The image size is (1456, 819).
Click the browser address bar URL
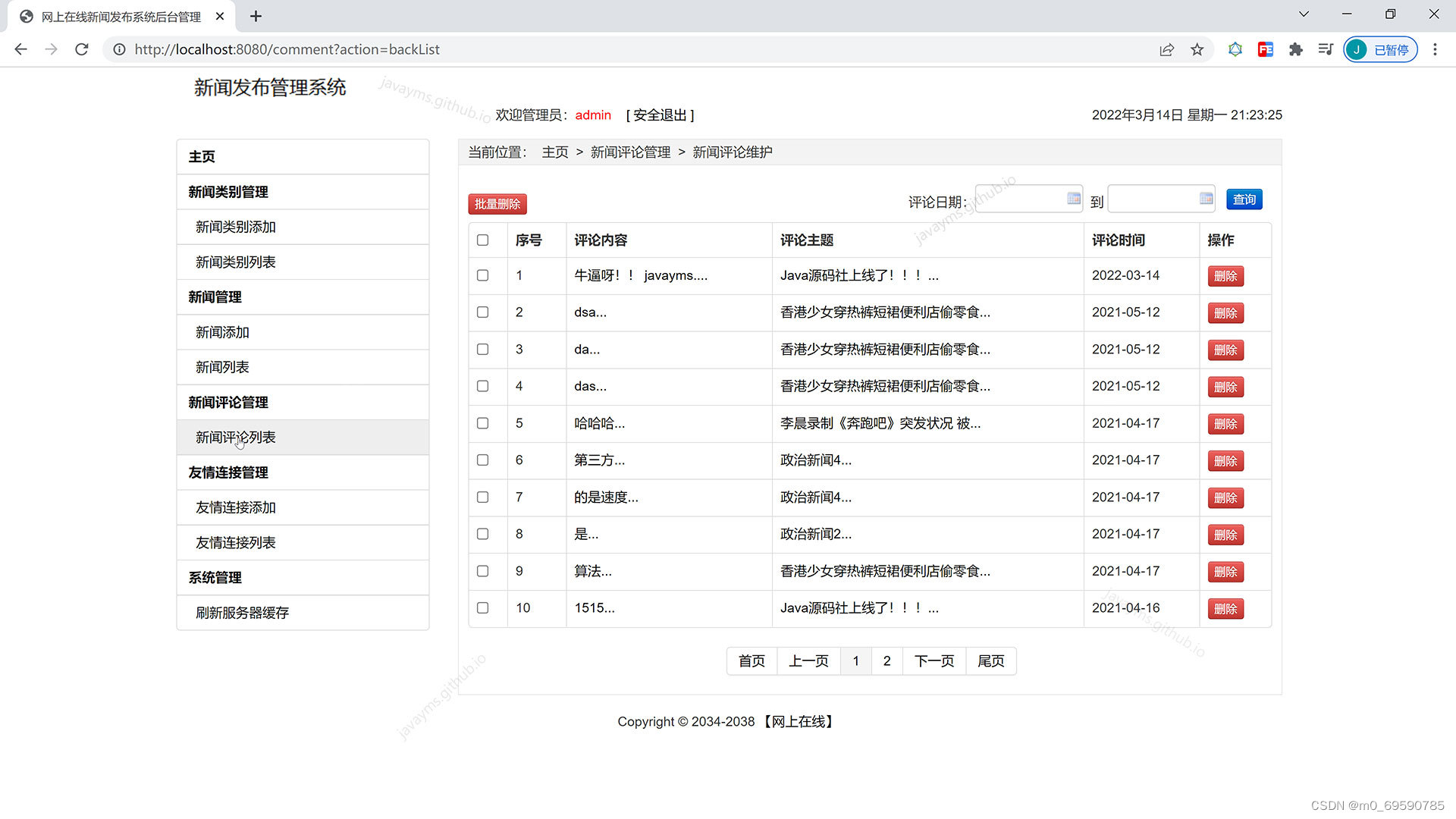tap(287, 49)
